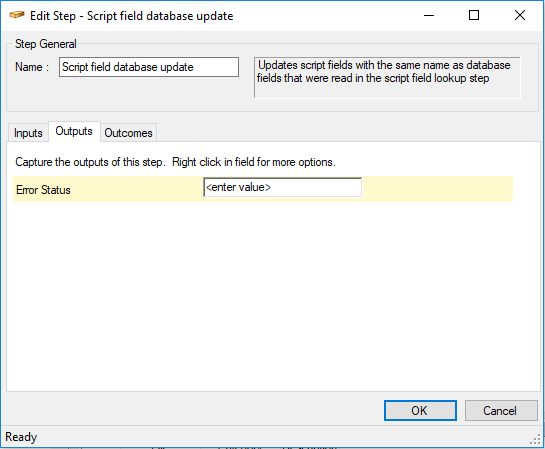The width and height of the screenshot is (545, 449).
Task: Click the outputs instruction text
Action: (176, 162)
